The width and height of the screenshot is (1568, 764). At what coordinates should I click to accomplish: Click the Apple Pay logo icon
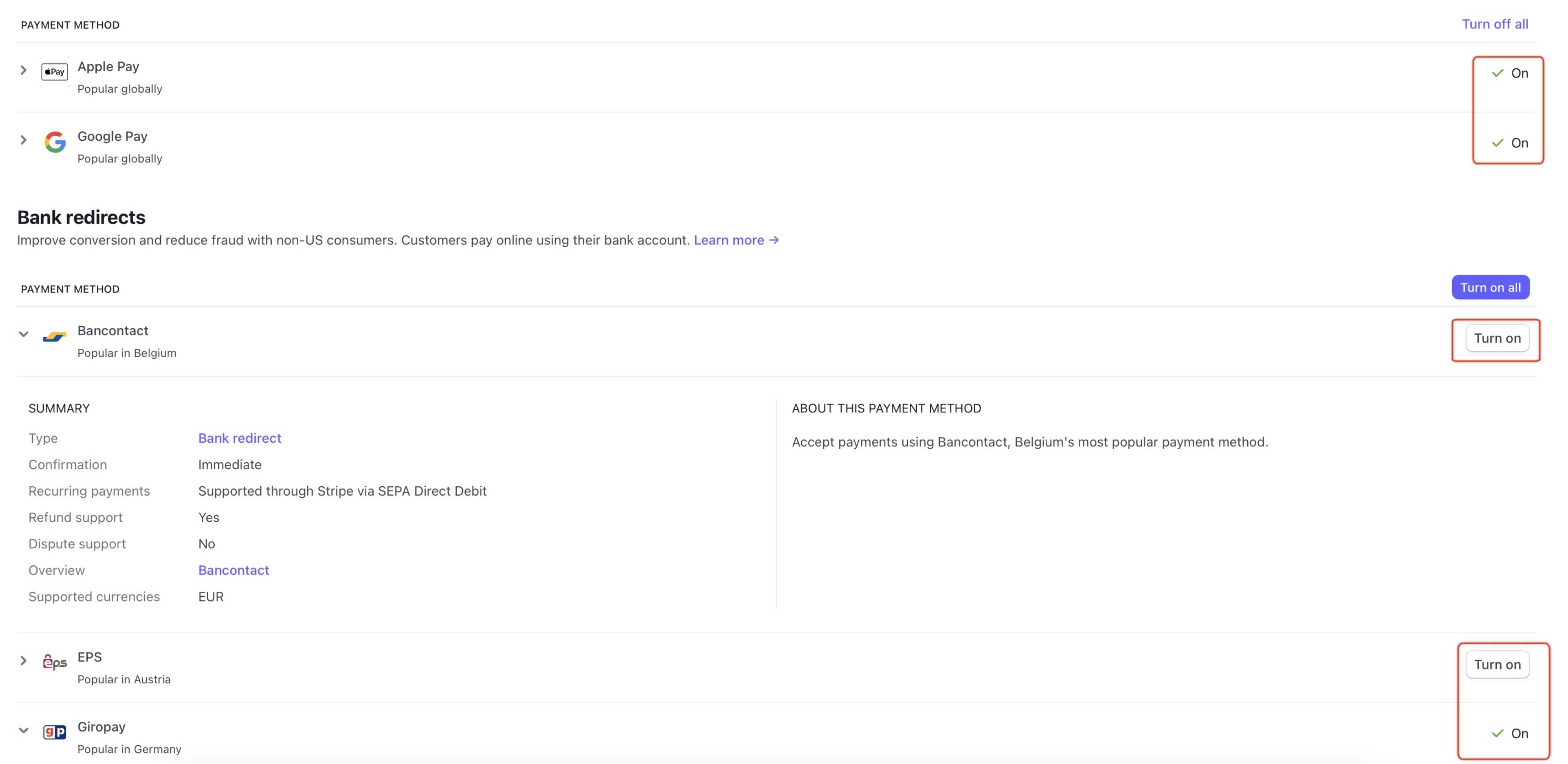[54, 72]
